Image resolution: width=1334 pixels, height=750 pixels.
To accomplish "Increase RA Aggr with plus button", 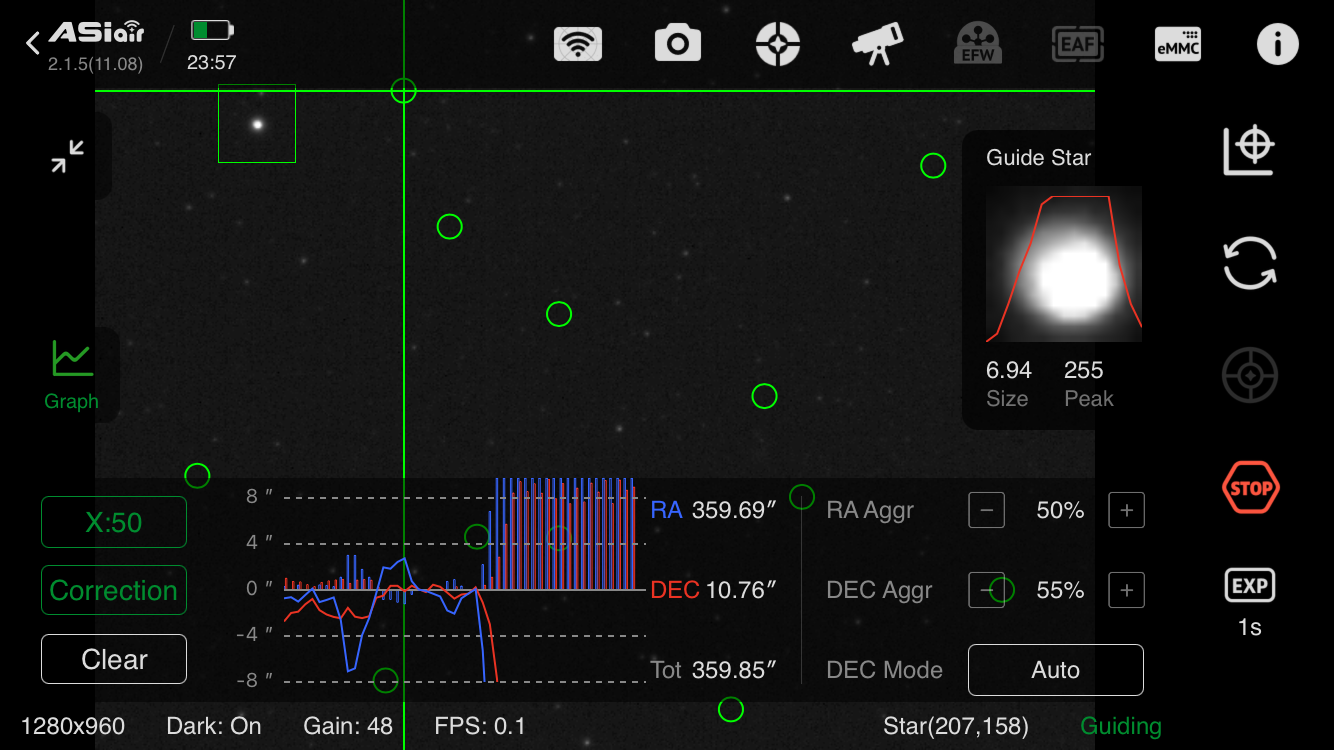I will pos(1126,510).
